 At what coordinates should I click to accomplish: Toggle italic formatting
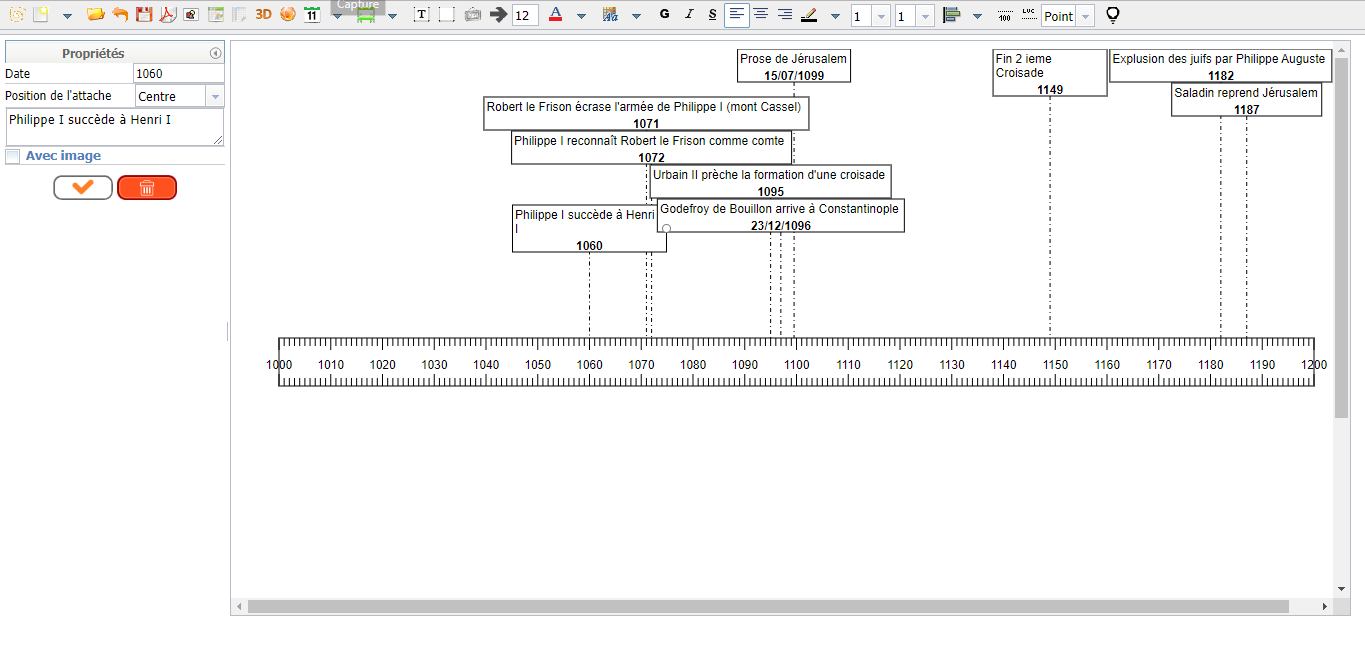point(689,15)
